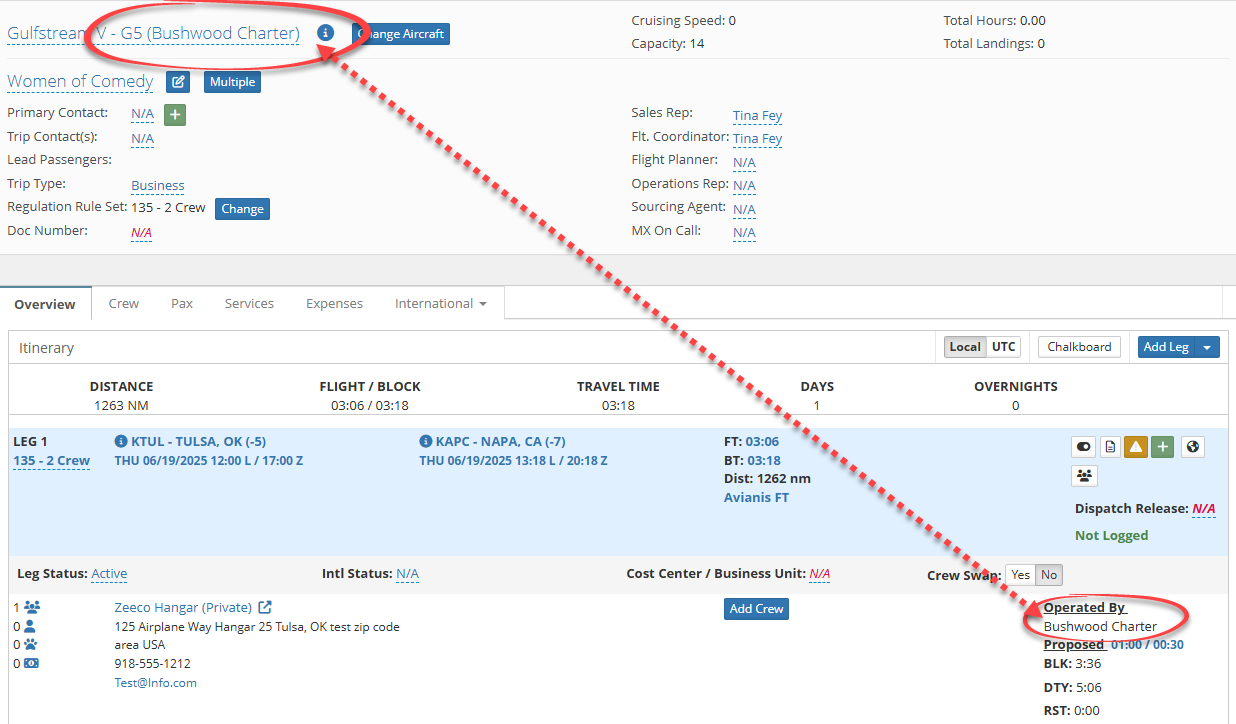Screen dimensions: 1236x724
Task: Click the cash icon showing 0
Action: 31,663
